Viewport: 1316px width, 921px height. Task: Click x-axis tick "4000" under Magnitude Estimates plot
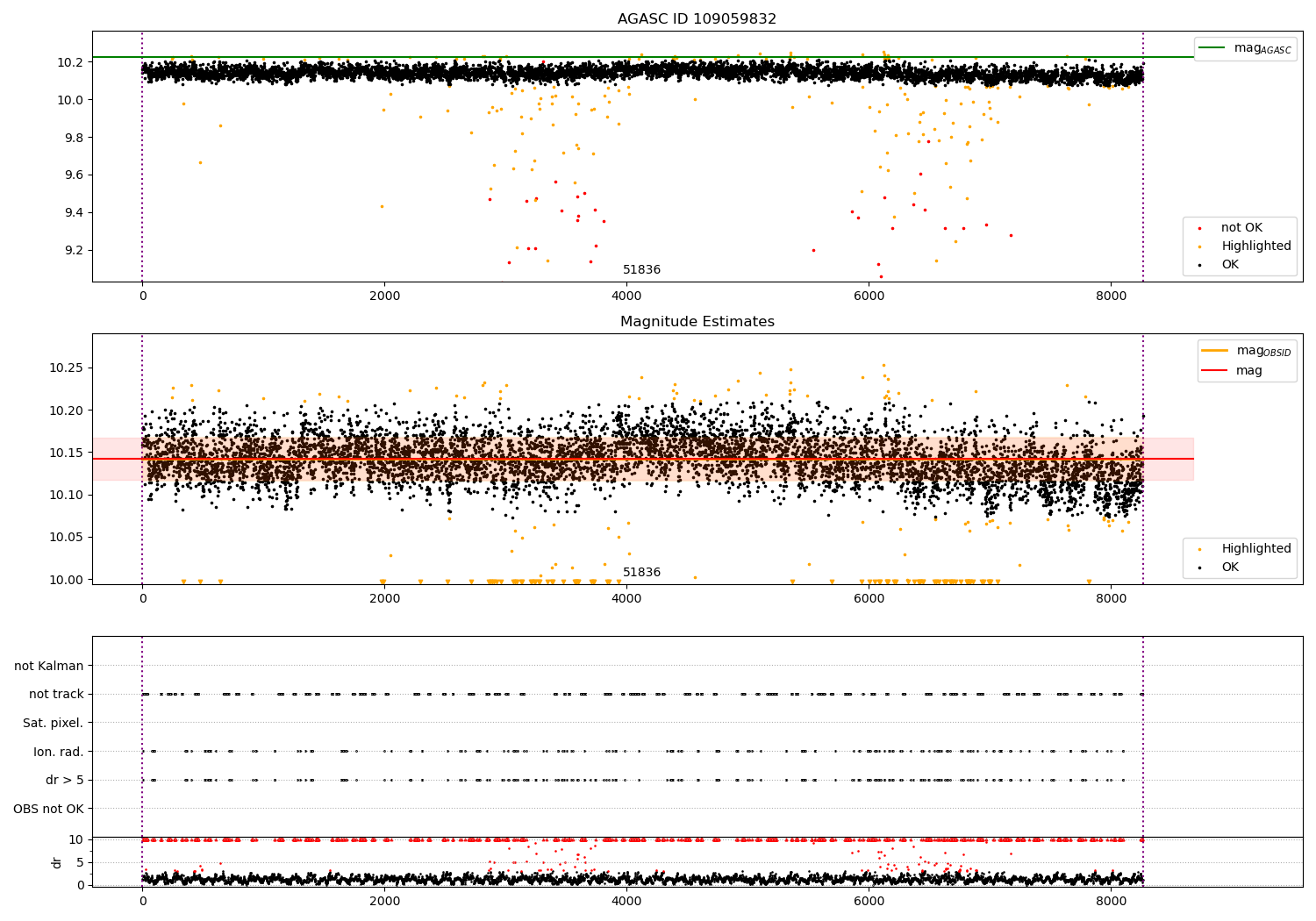point(626,599)
